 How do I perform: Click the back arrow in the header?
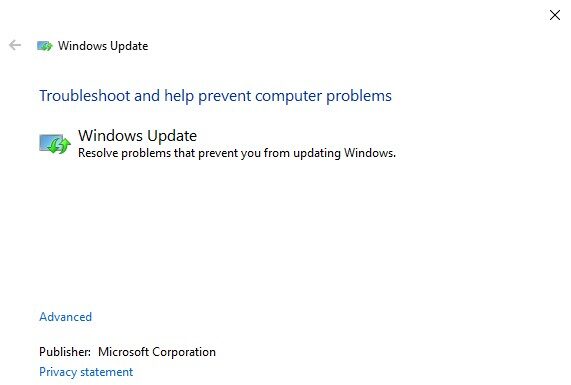(x=15, y=45)
